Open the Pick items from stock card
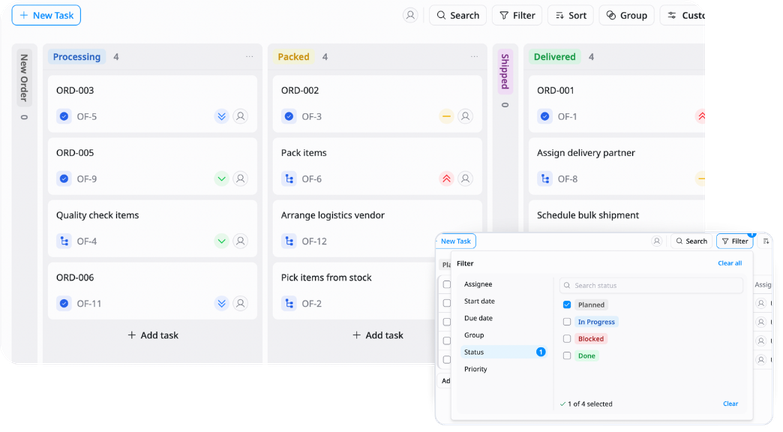Screen dimensions: 783x432 coord(355,291)
